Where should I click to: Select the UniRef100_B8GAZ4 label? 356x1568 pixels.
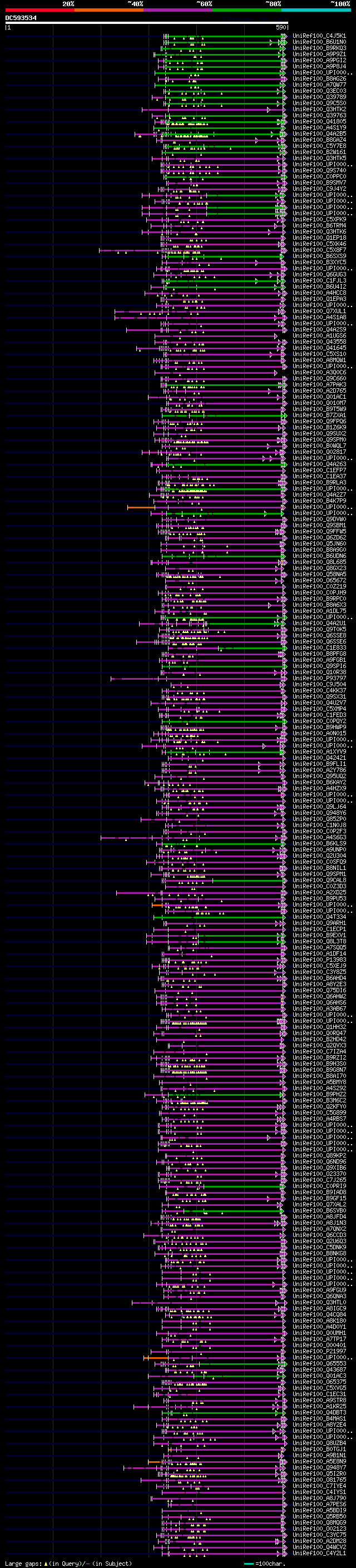[319, 140]
